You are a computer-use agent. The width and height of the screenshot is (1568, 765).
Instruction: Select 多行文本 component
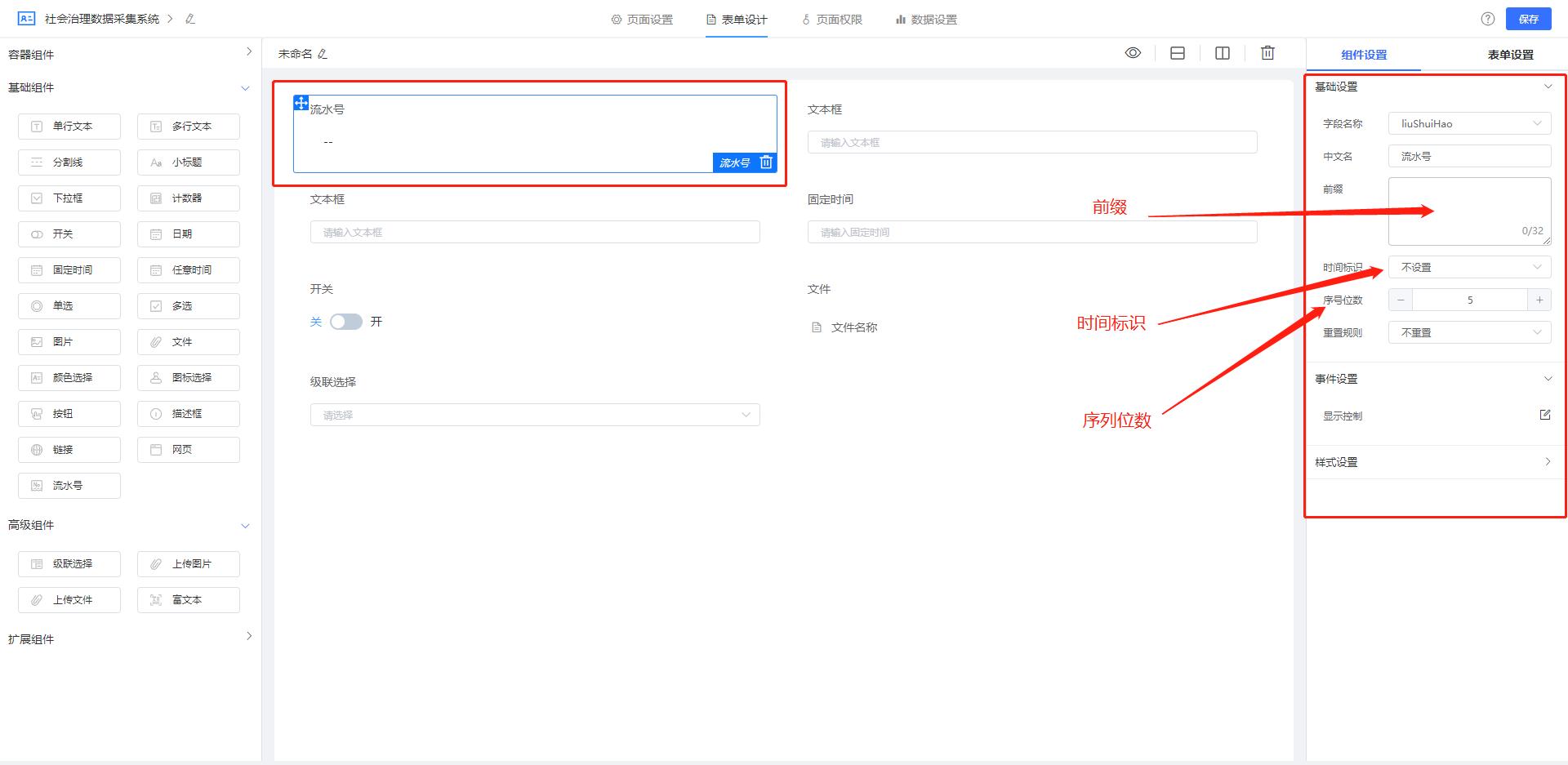tap(189, 127)
